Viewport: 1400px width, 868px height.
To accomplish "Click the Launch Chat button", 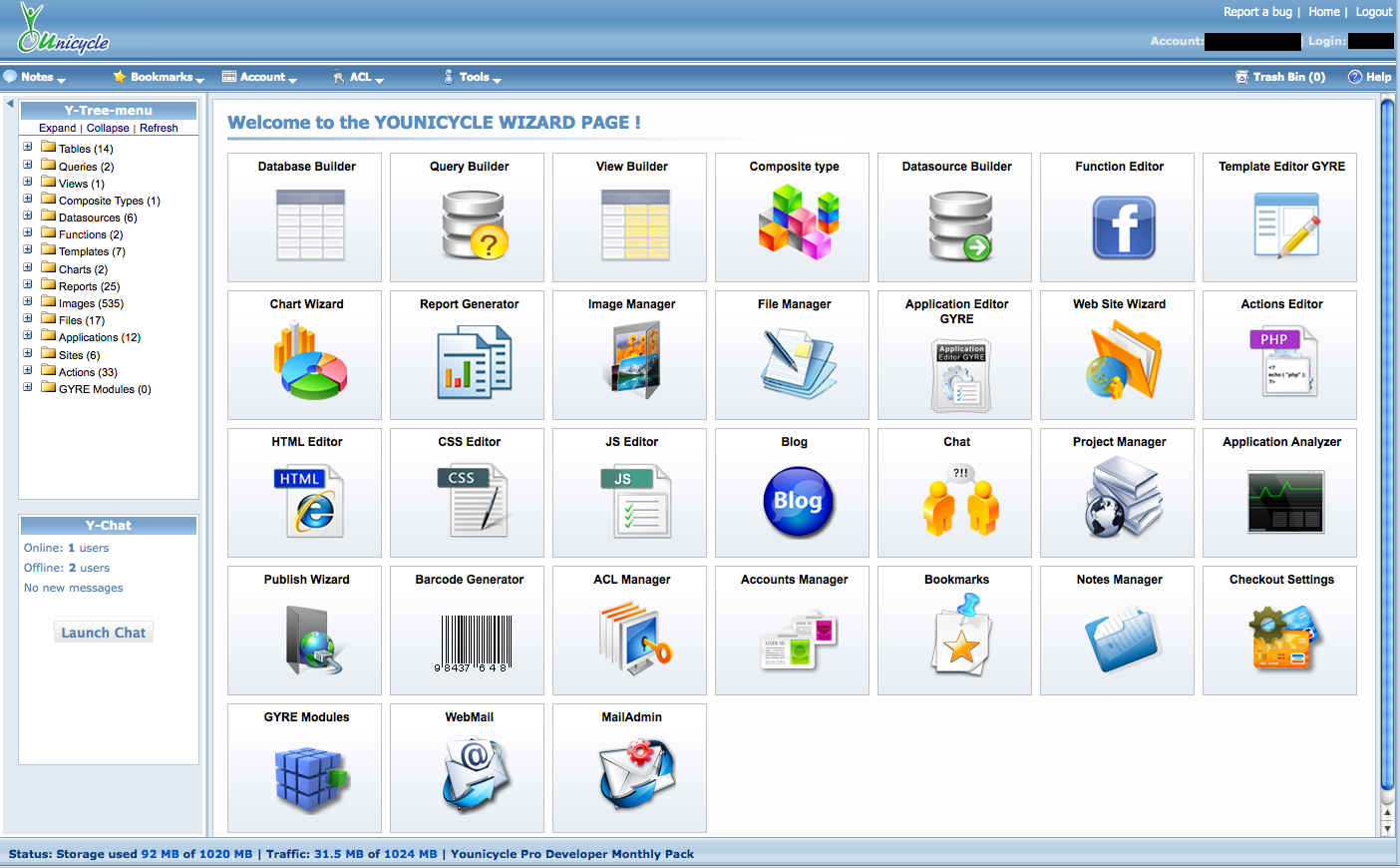I will click(104, 633).
